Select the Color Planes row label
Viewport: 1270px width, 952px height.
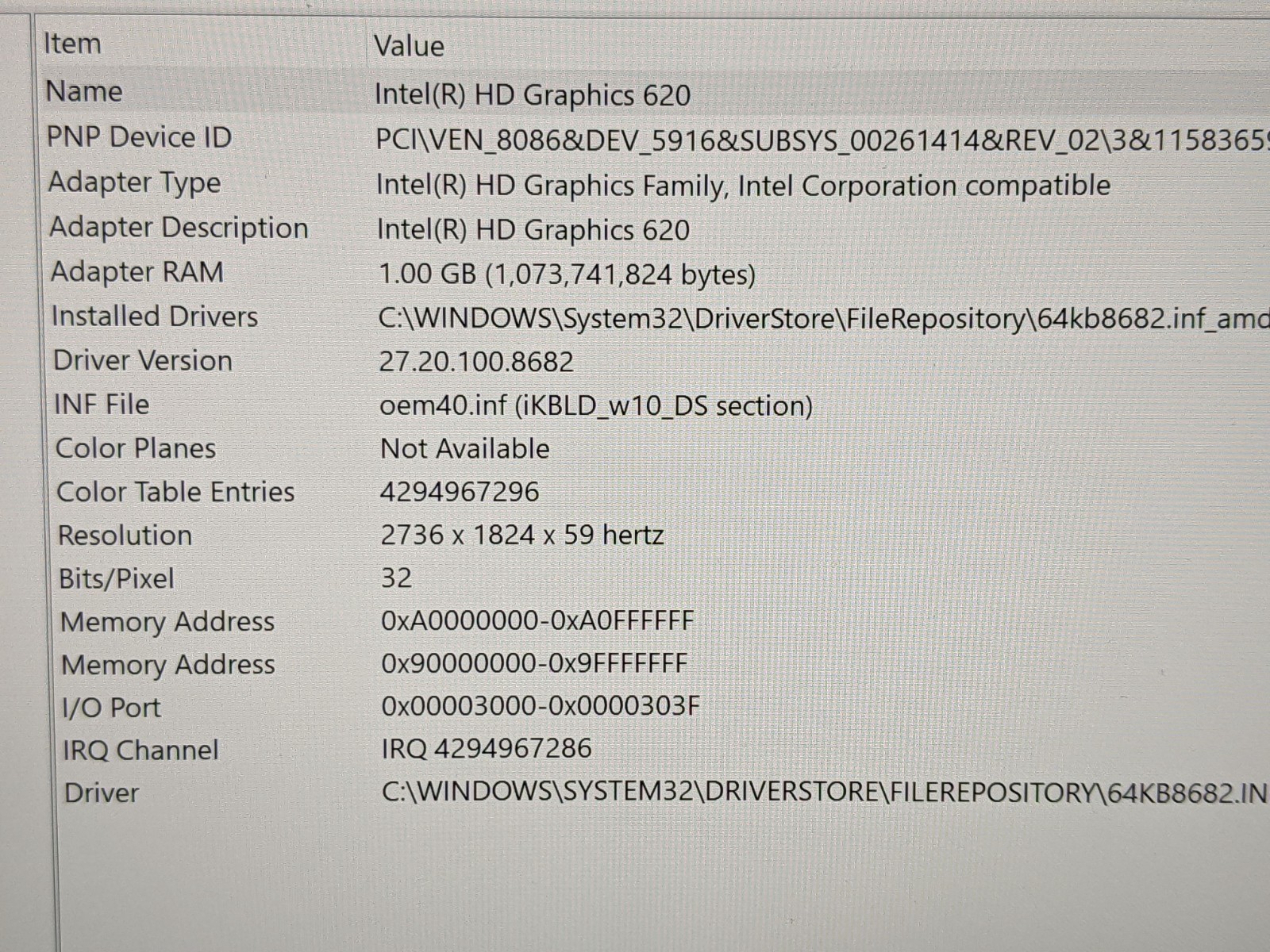click(136, 448)
